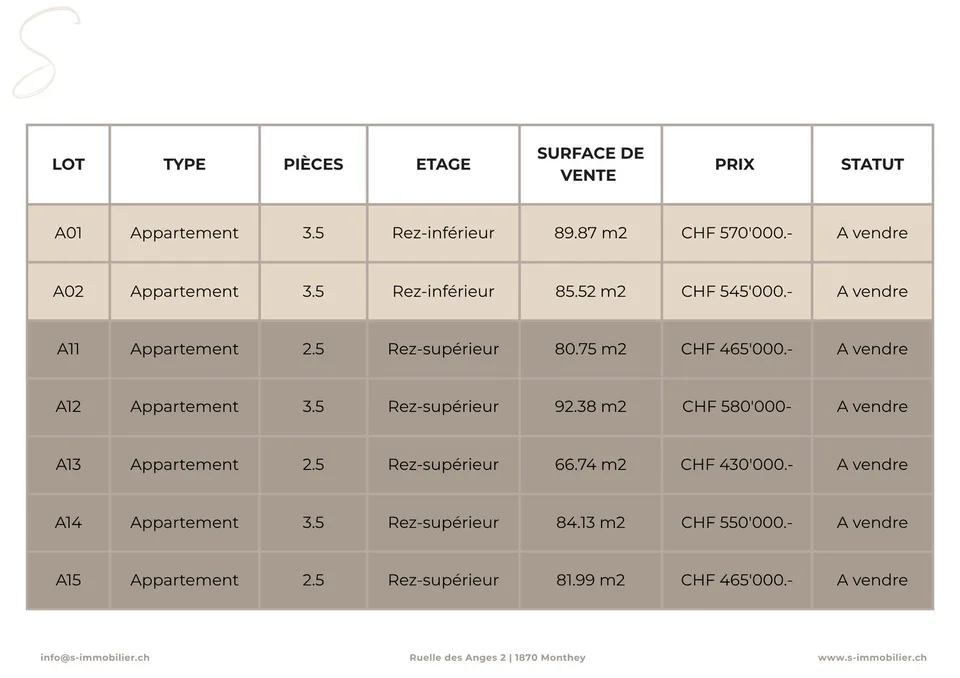Viewport: 960px width, 678px height.
Task: Select the Ruelle des Anges address text
Action: click(497, 657)
